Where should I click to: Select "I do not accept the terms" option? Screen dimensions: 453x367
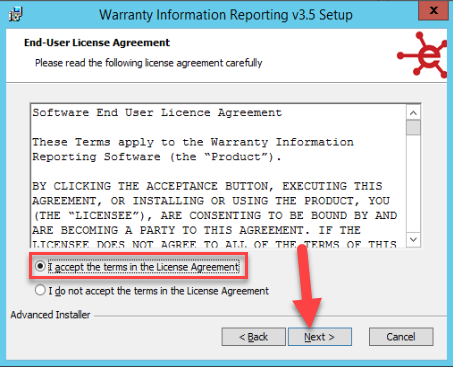click(40, 290)
